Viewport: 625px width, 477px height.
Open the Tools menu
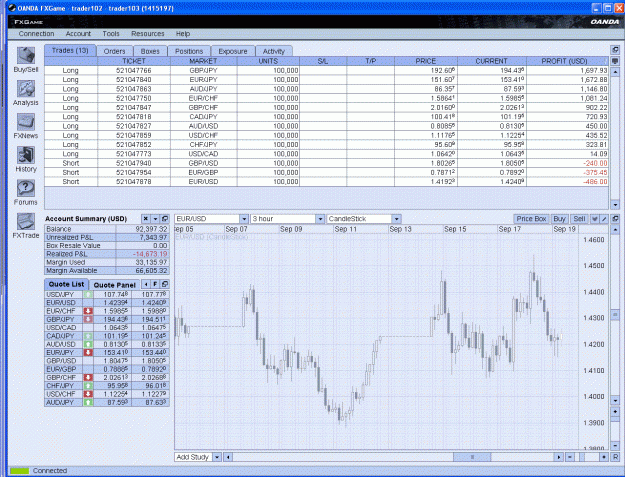111,34
